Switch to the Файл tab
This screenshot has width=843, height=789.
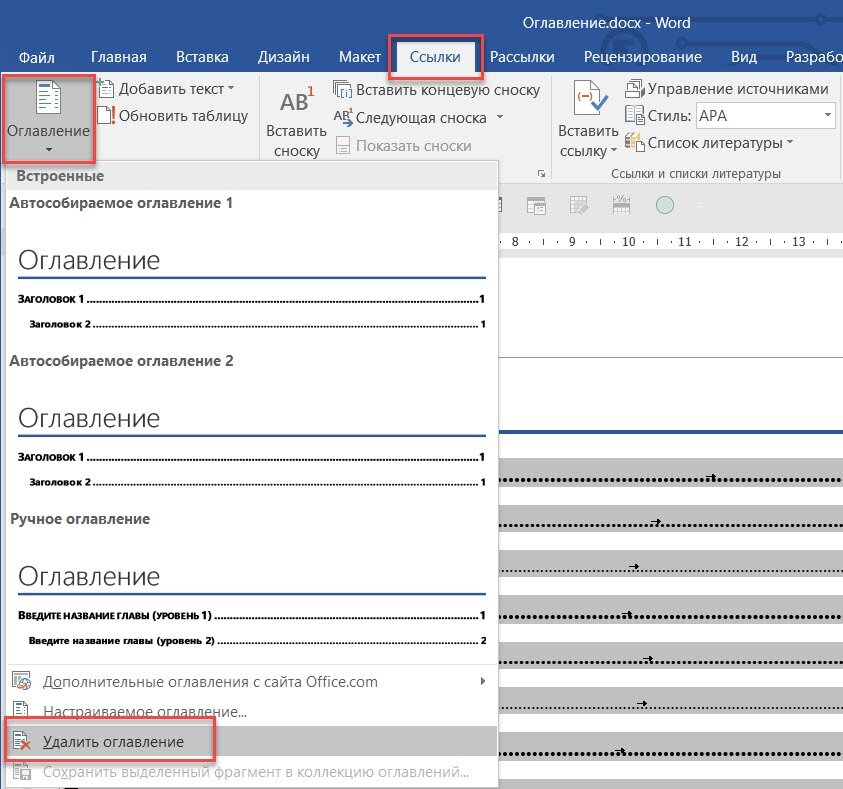click(x=37, y=57)
